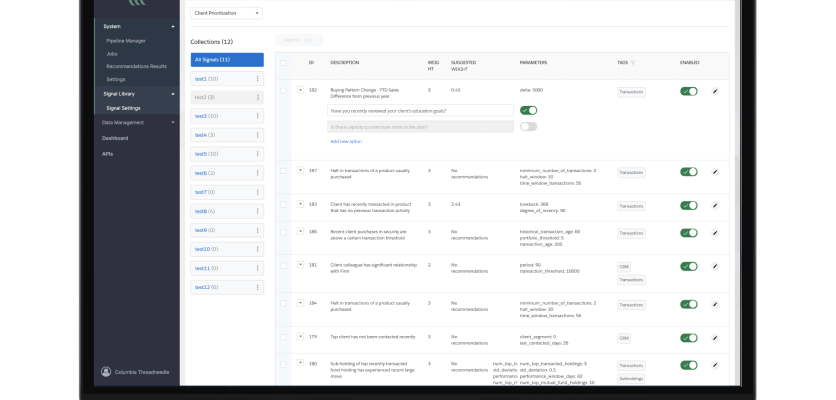
Task: Expand the signal 181 row
Action: point(300,265)
